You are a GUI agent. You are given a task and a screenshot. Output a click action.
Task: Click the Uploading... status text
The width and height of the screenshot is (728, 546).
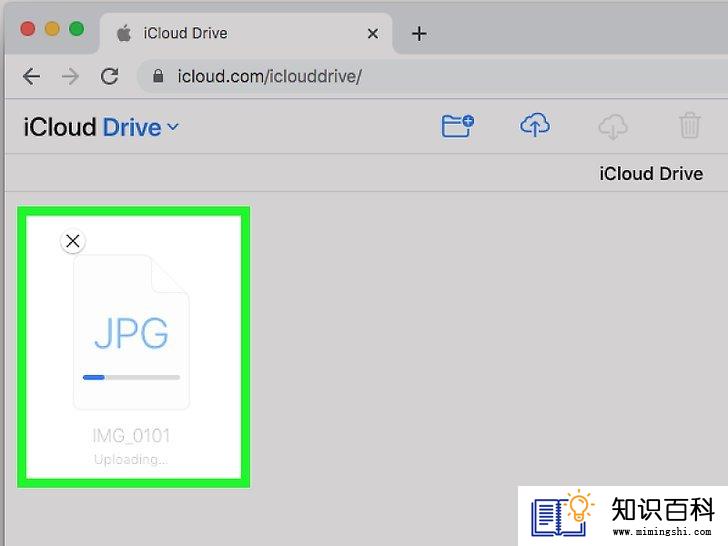131,459
